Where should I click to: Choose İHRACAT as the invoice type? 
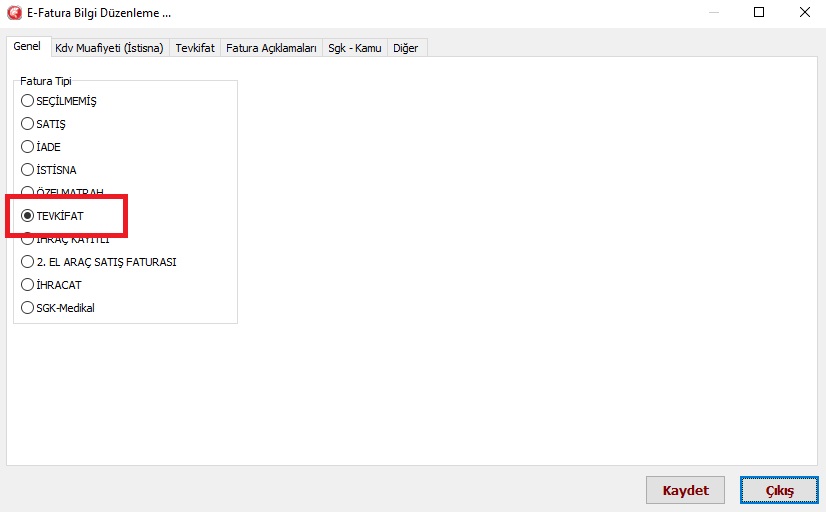tap(28, 285)
